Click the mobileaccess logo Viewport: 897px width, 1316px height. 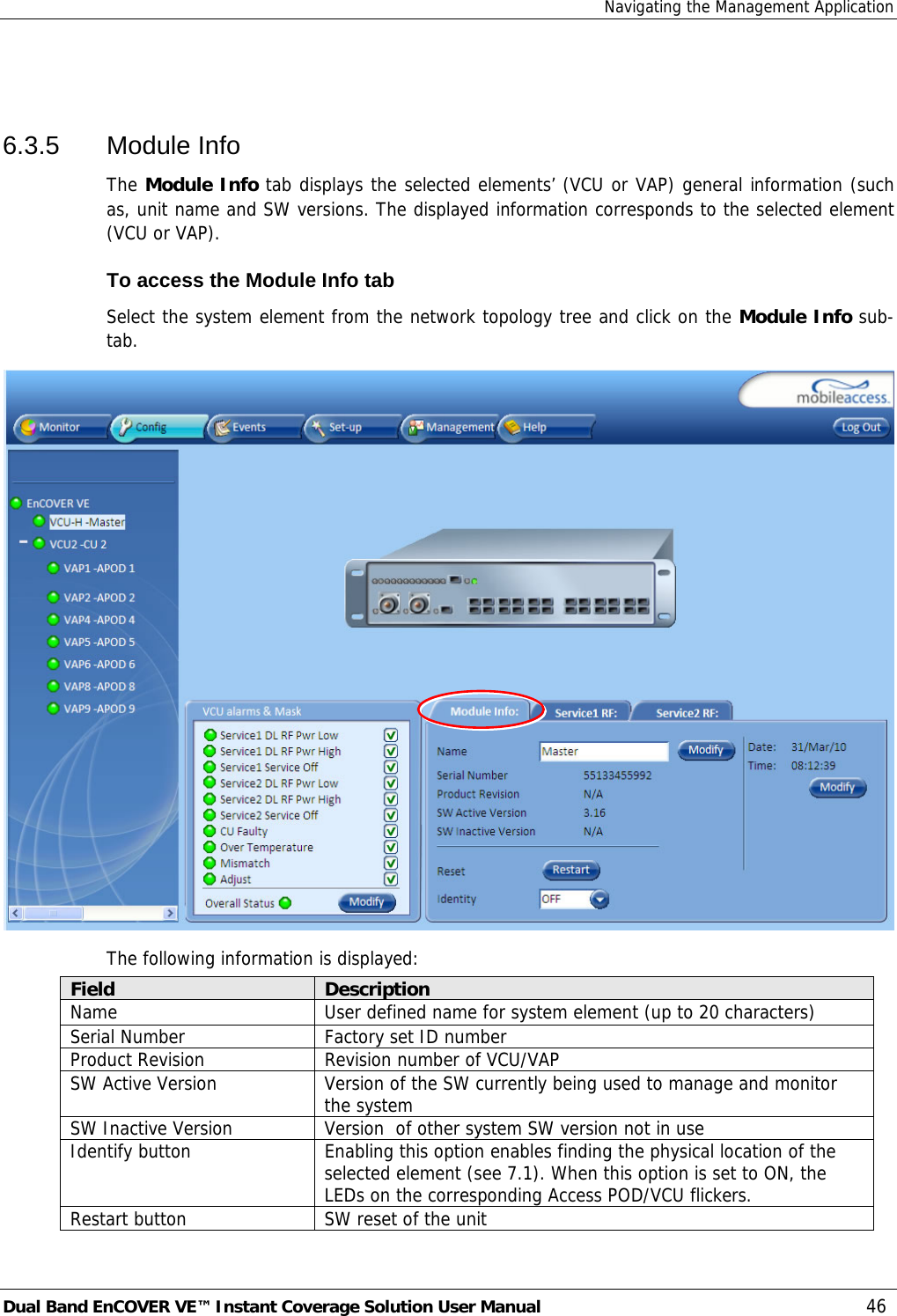pyautogui.click(x=842, y=392)
